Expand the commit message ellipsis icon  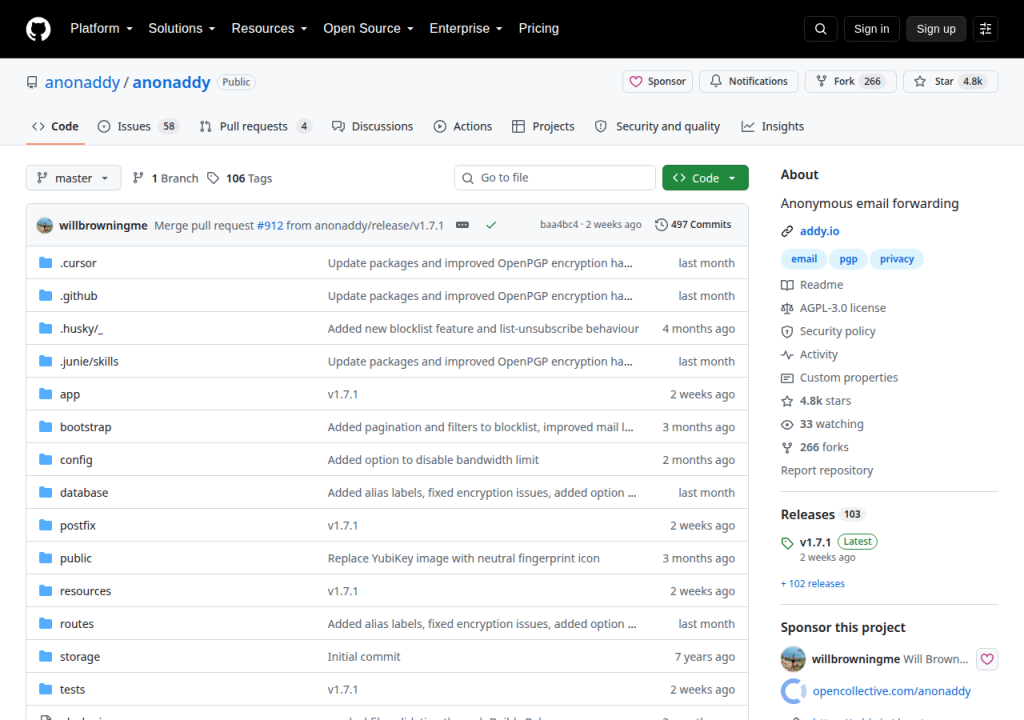pyautogui.click(x=462, y=225)
